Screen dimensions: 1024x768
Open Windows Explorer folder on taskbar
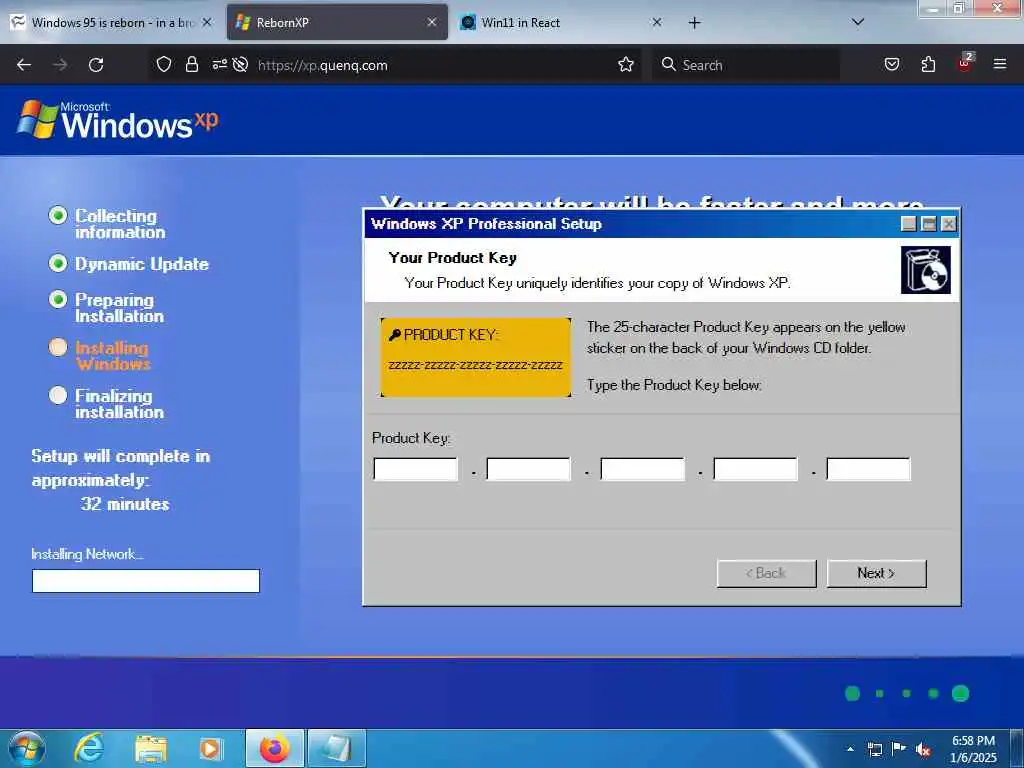pos(151,748)
